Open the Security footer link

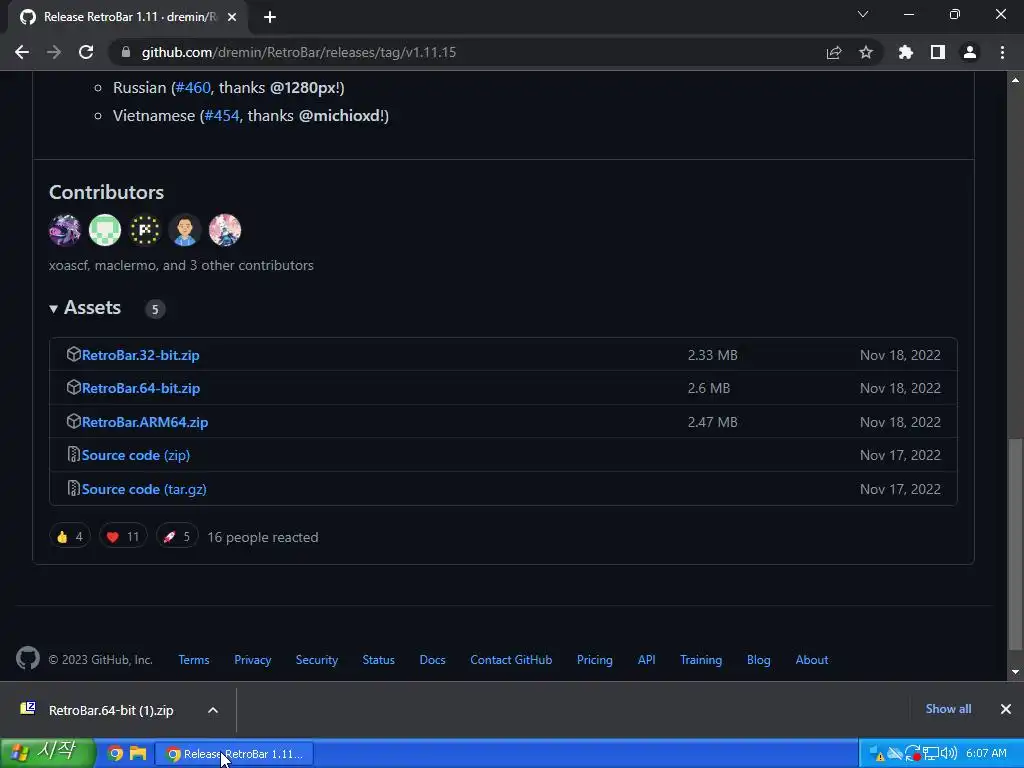pos(317,660)
